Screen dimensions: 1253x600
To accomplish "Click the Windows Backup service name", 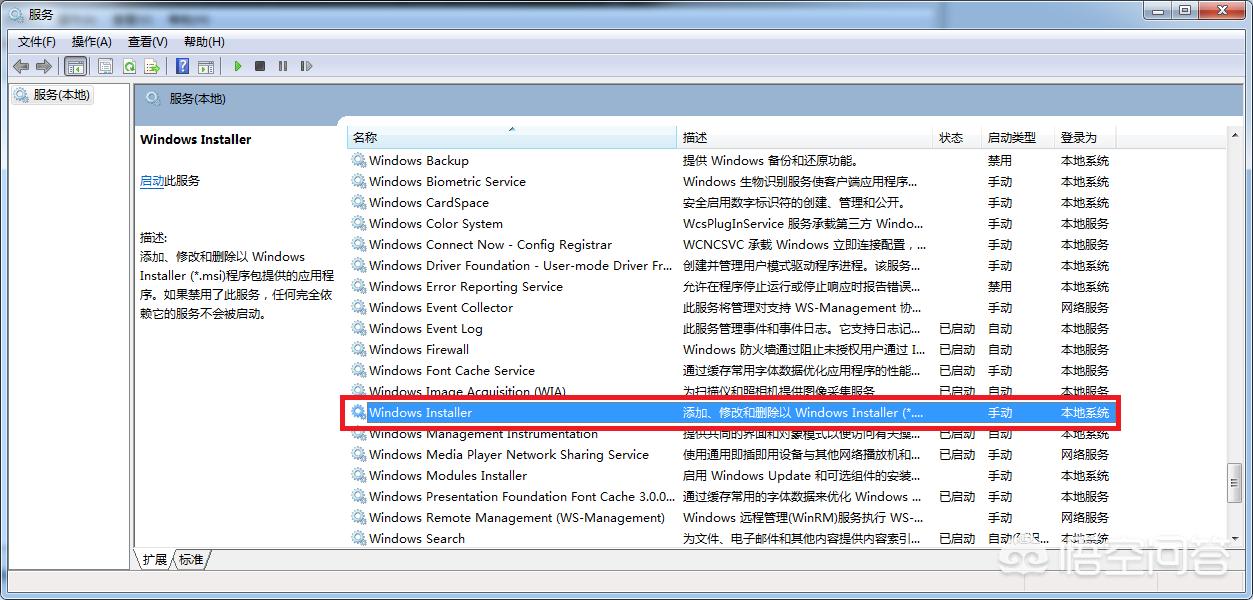I will click(x=419, y=160).
